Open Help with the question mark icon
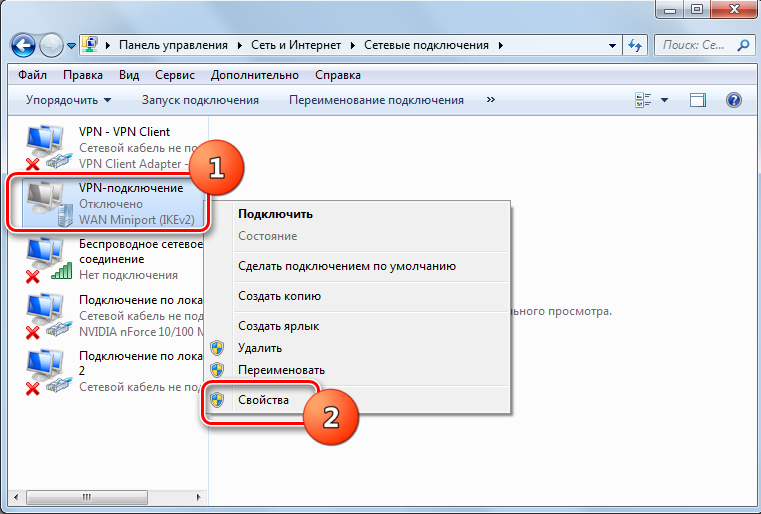 coord(734,100)
